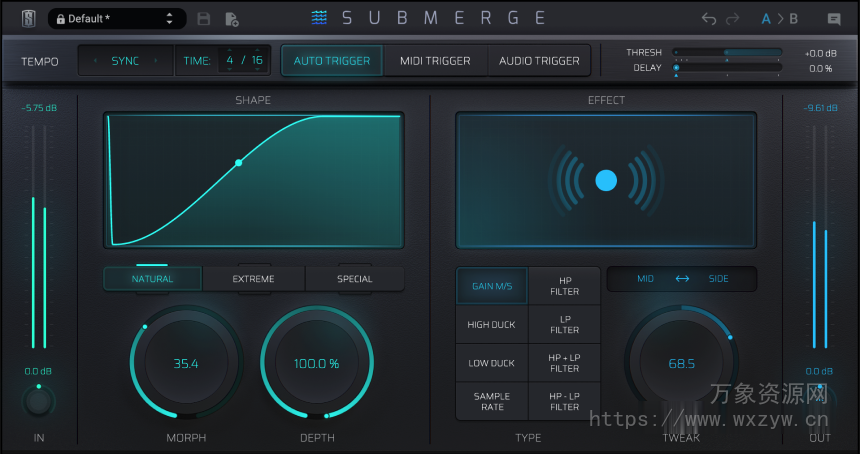860x454 pixels.
Task: Click the TYPE label
Action: point(528,438)
